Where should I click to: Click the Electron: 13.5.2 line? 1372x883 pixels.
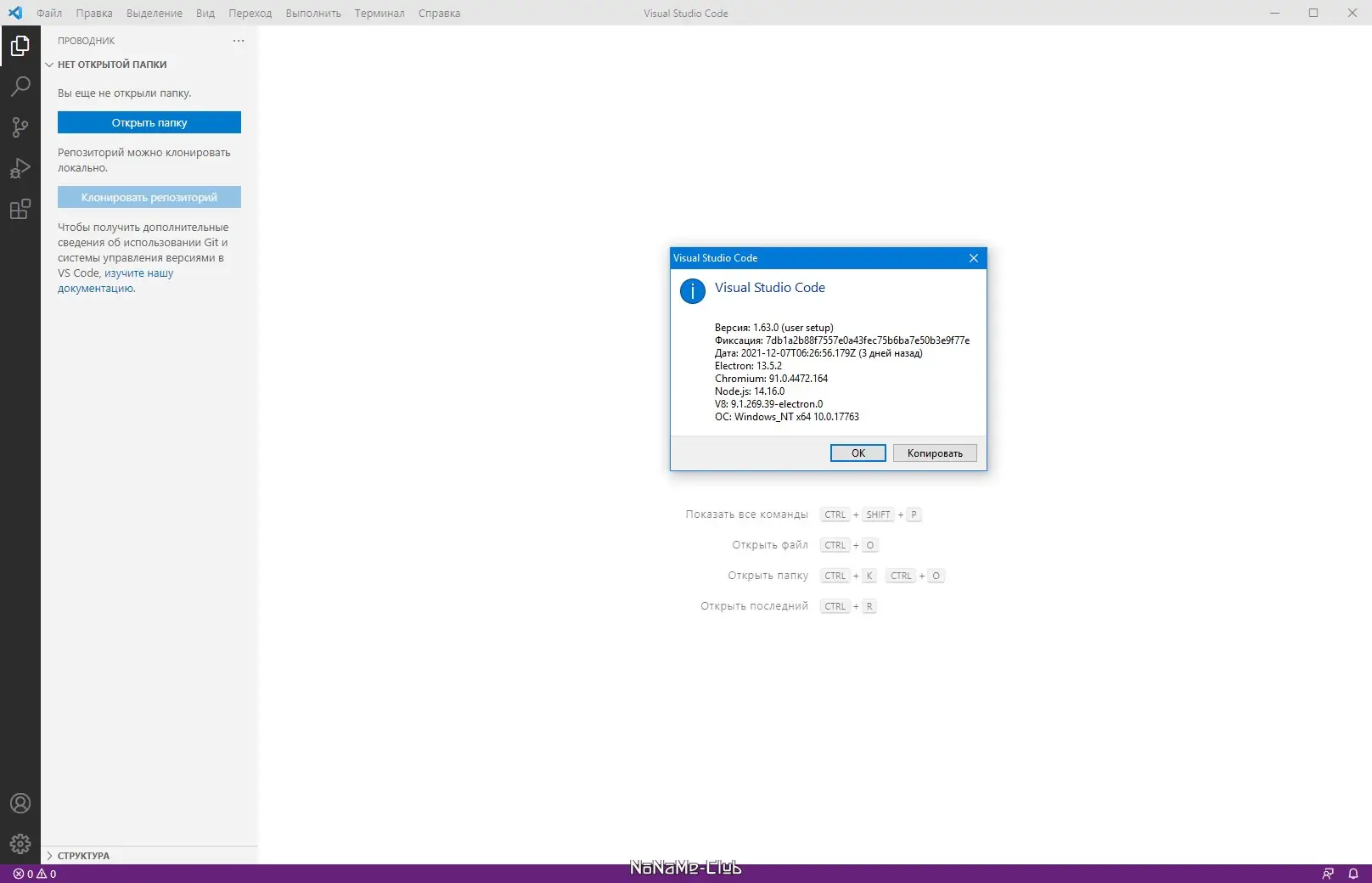click(x=748, y=366)
